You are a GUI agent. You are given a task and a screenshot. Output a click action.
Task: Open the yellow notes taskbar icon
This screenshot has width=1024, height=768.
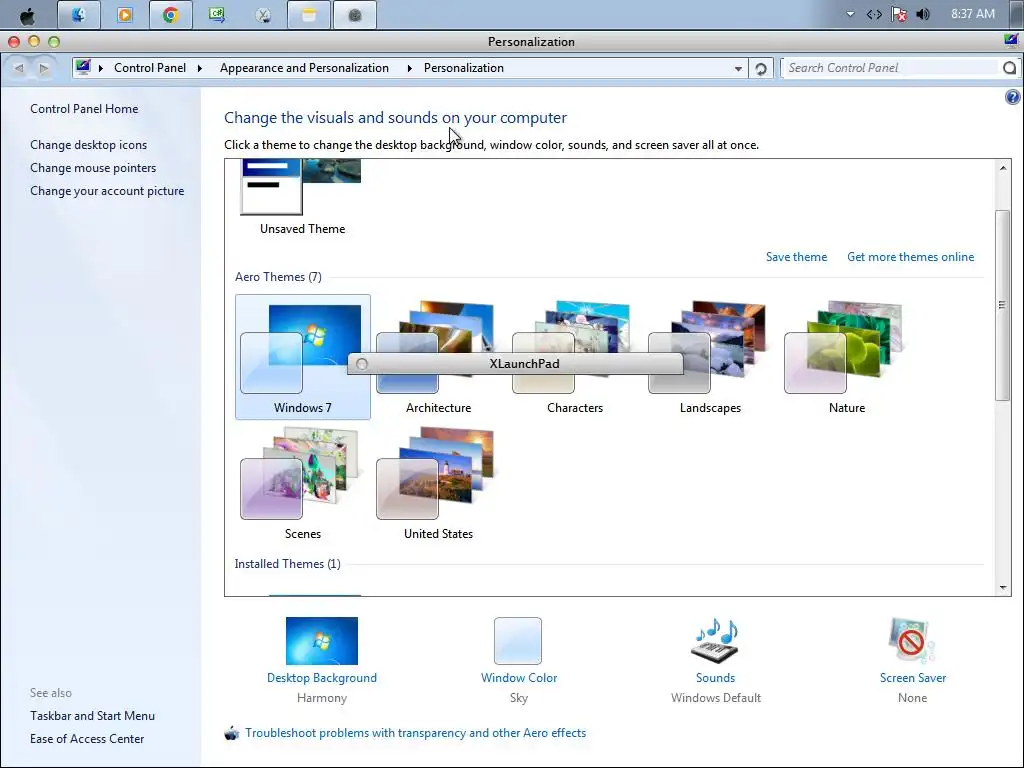309,14
